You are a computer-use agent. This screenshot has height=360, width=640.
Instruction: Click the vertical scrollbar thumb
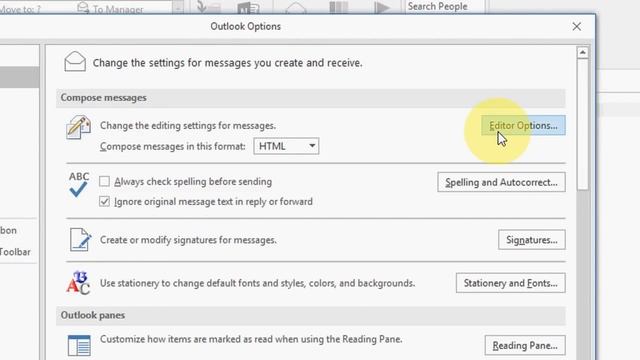[582, 124]
